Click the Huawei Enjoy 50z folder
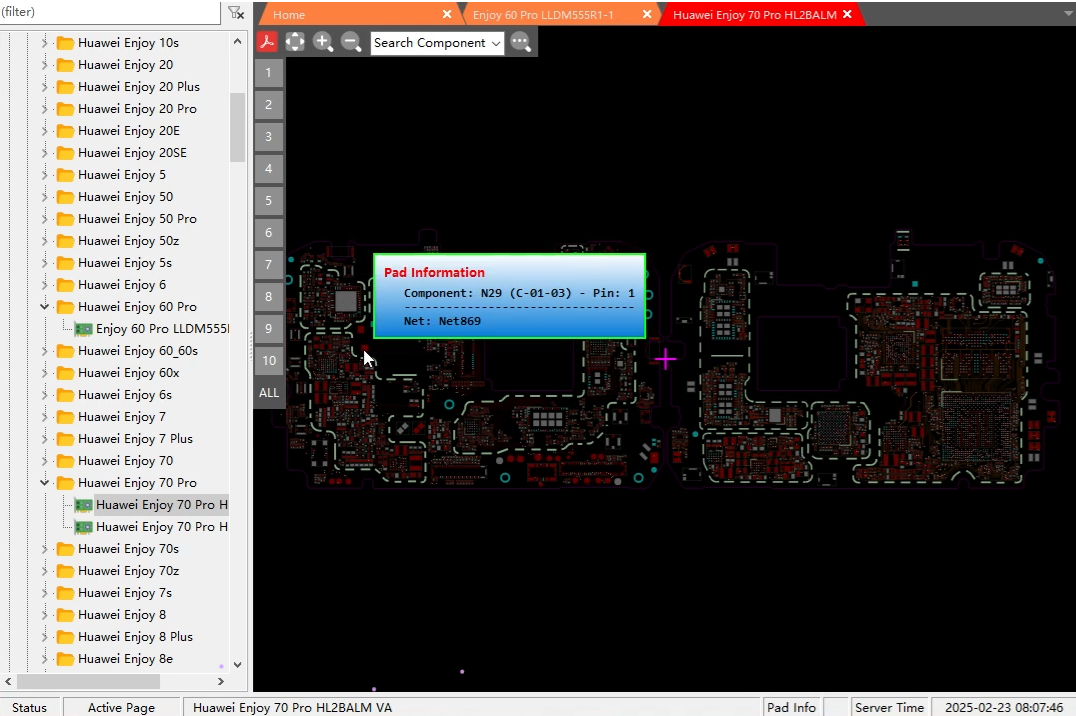This screenshot has width=1076, height=716. click(128, 241)
